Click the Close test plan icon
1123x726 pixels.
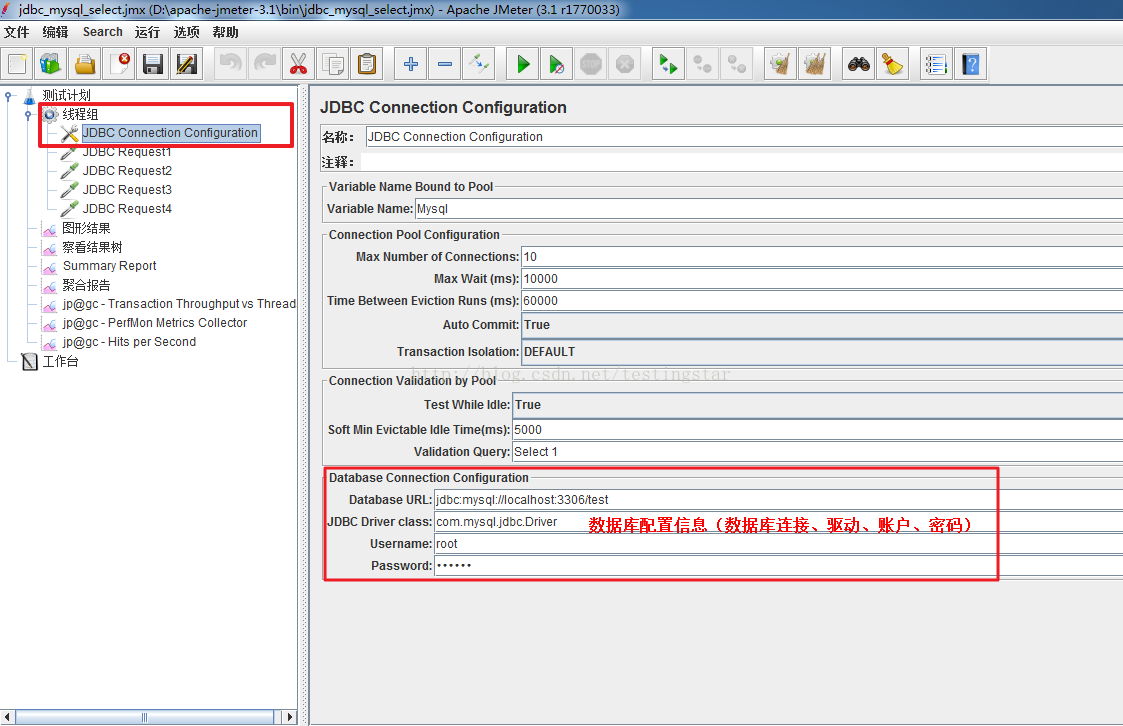tap(119, 64)
